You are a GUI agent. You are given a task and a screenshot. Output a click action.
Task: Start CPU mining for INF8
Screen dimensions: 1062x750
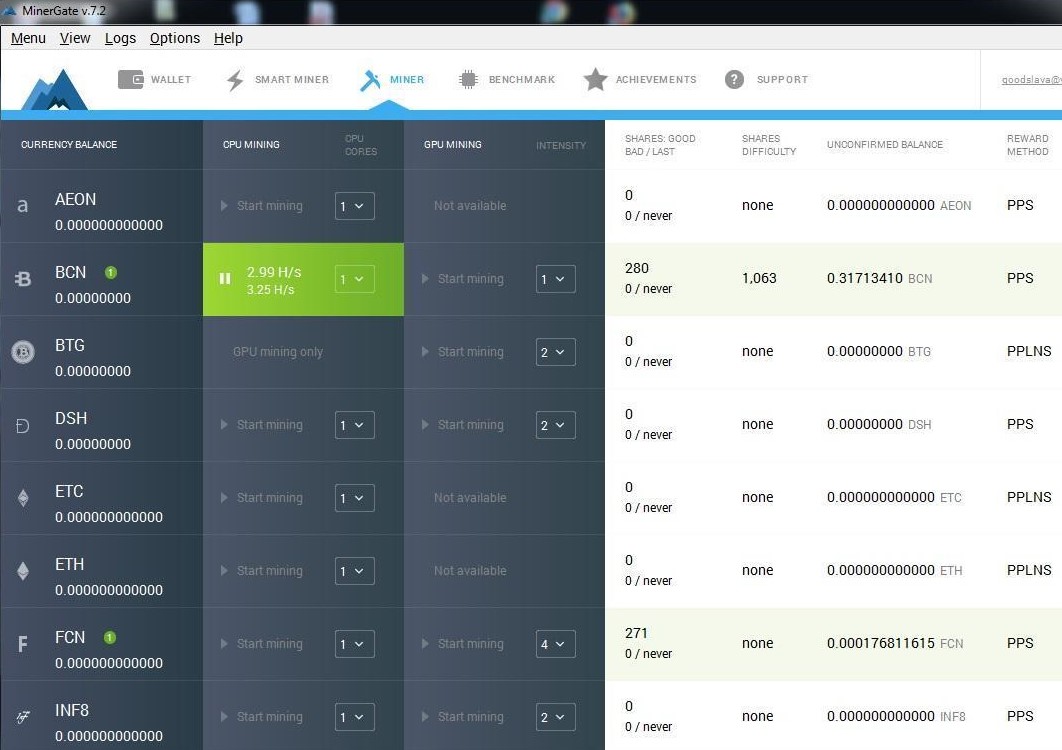262,717
